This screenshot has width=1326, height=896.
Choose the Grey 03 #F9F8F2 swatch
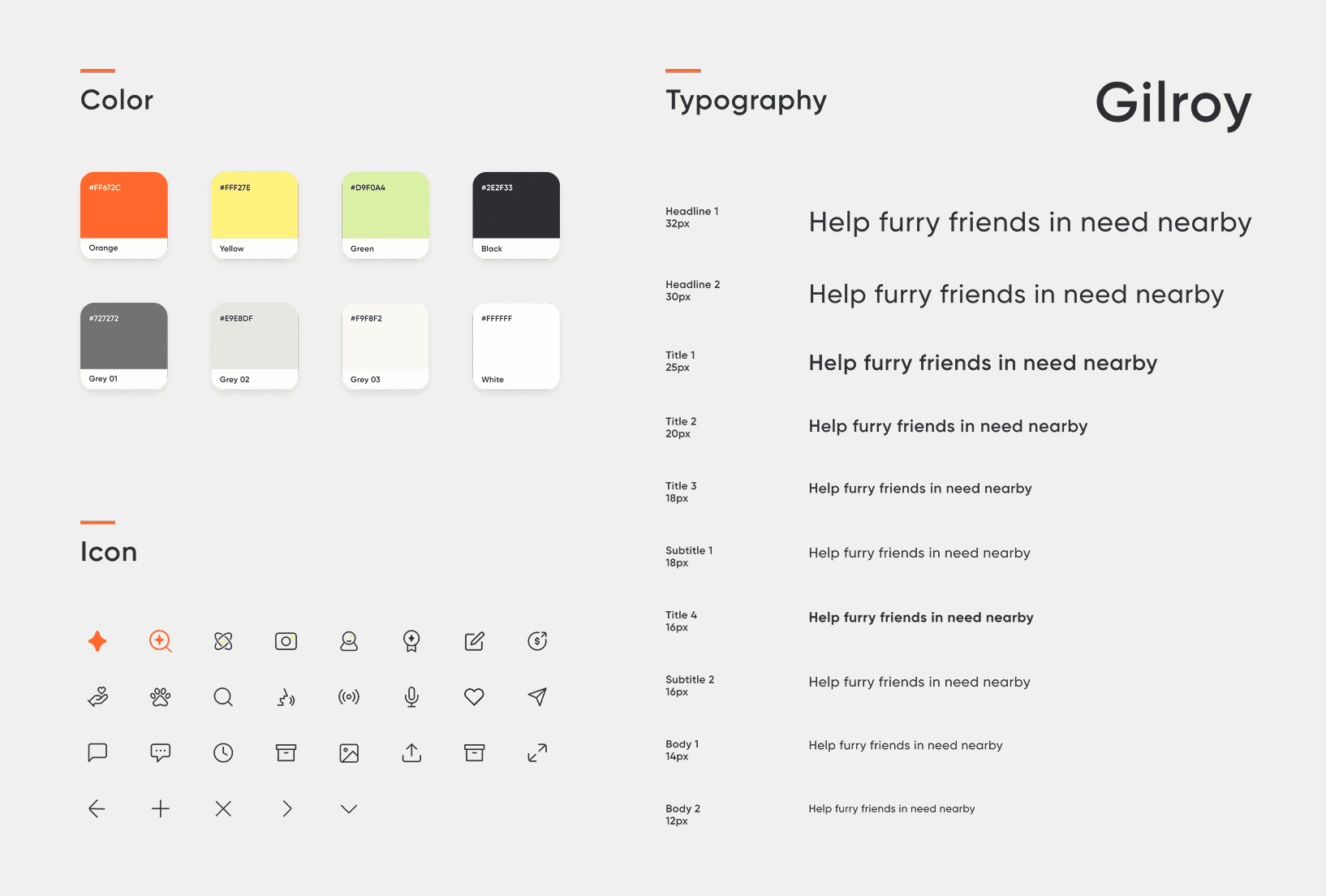point(385,347)
